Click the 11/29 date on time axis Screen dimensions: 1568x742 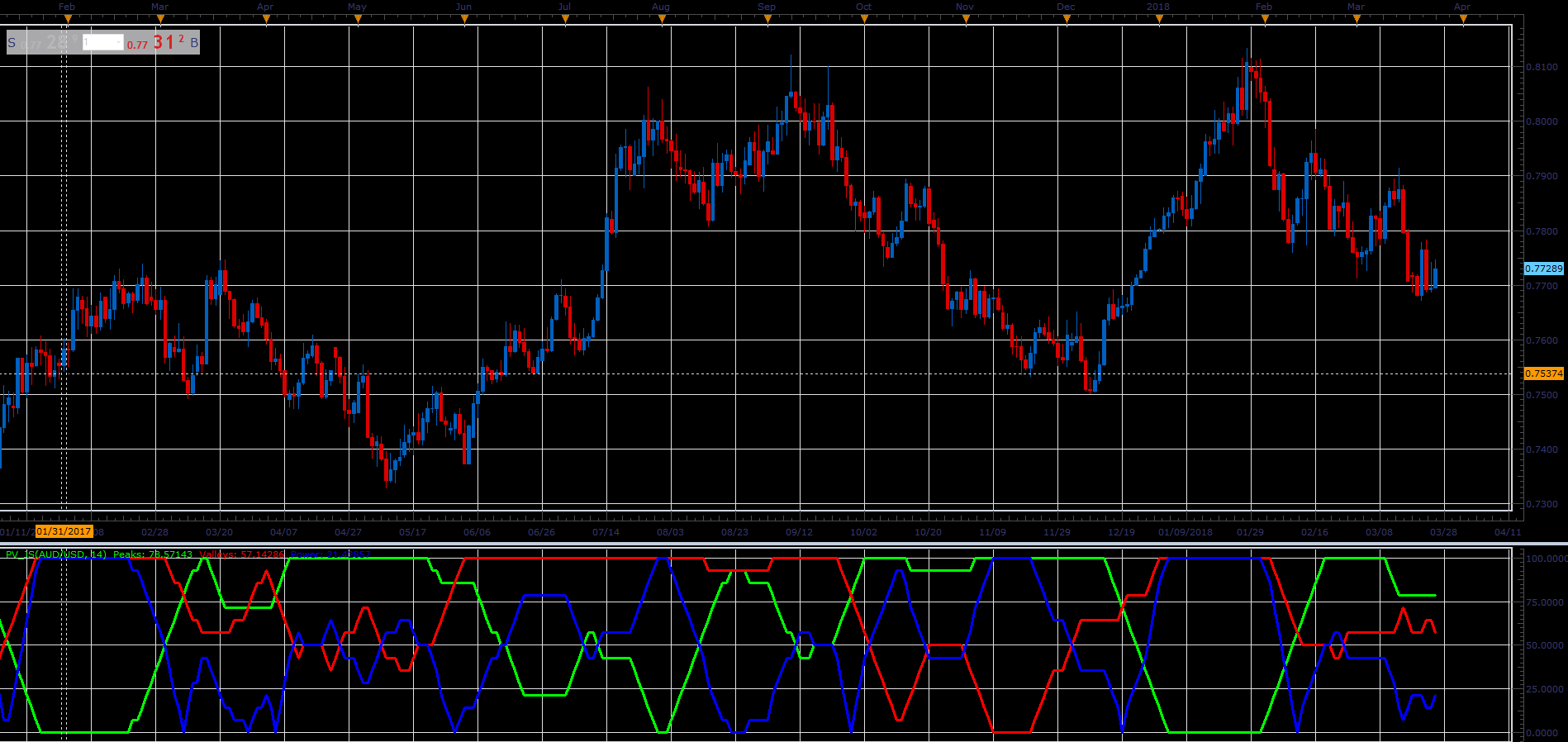1057,532
